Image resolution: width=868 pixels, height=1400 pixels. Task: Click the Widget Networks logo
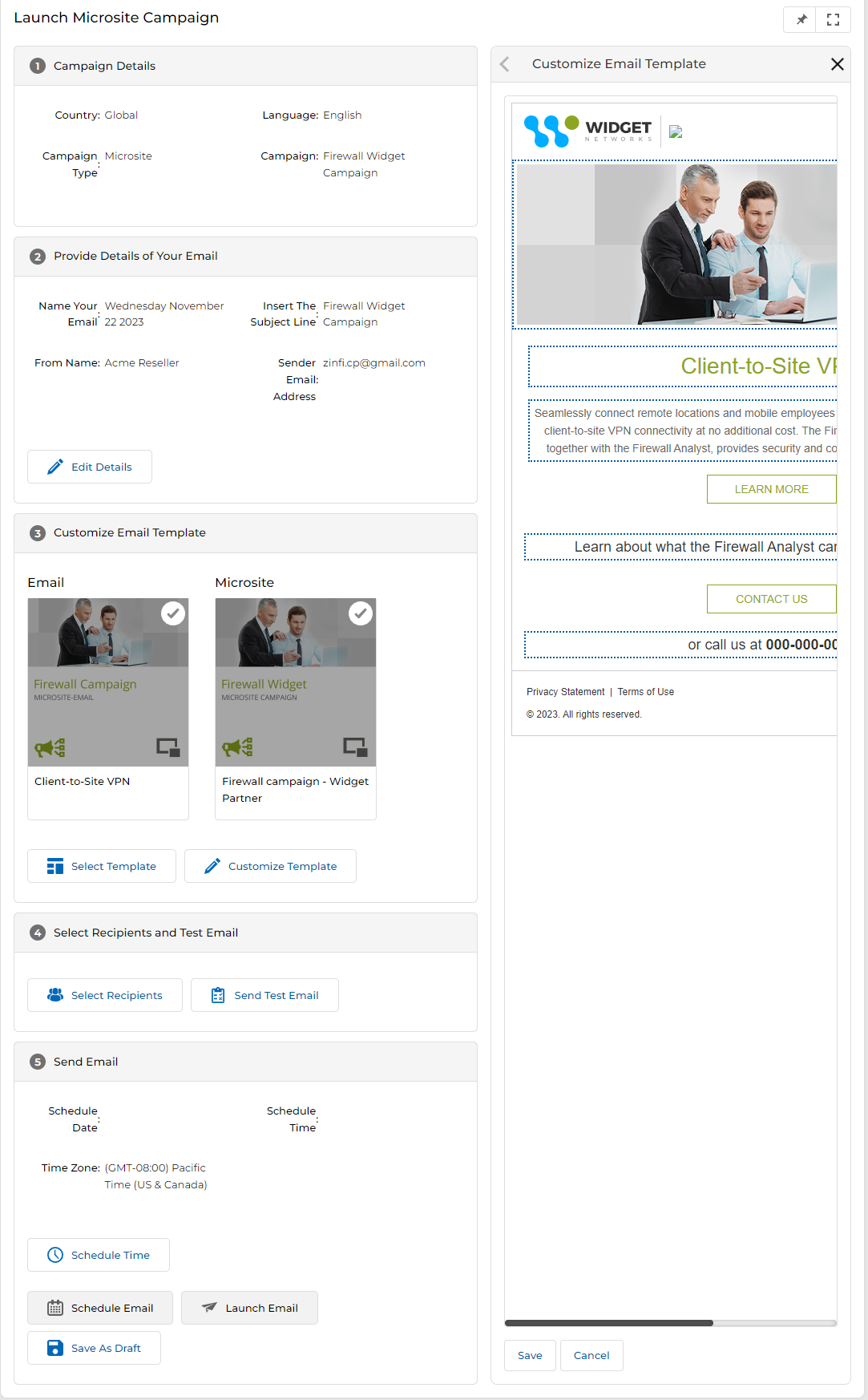point(588,131)
